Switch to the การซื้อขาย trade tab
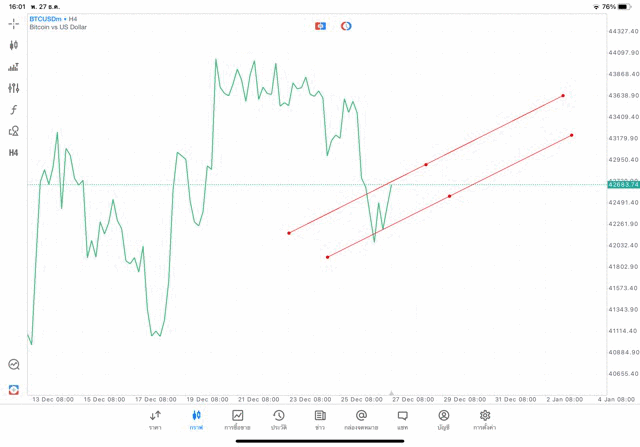 coord(237,419)
